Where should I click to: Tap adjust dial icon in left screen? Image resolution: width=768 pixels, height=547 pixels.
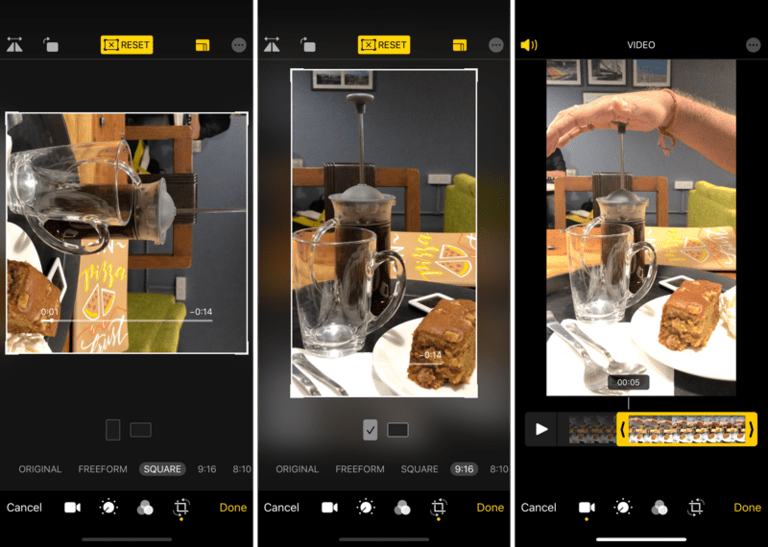109,507
